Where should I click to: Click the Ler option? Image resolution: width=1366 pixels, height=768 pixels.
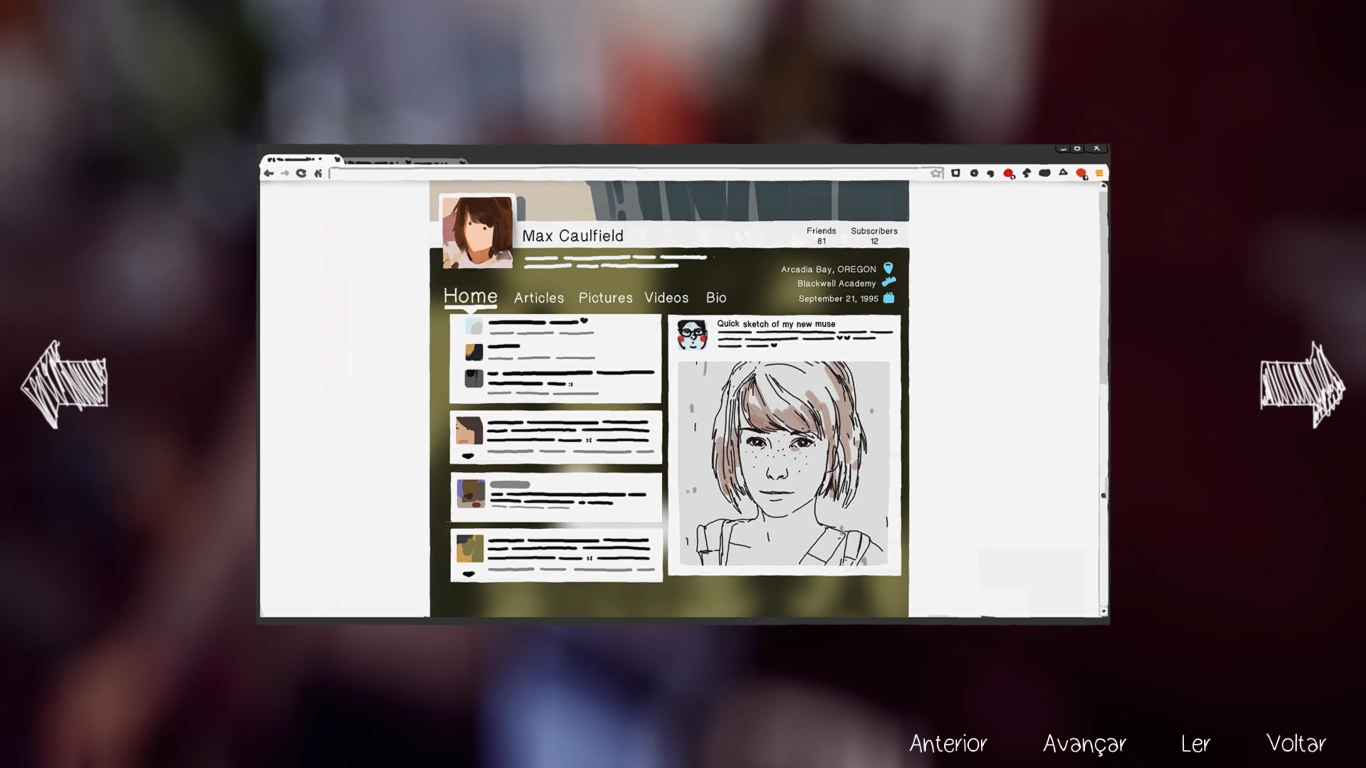pyautogui.click(x=1195, y=744)
